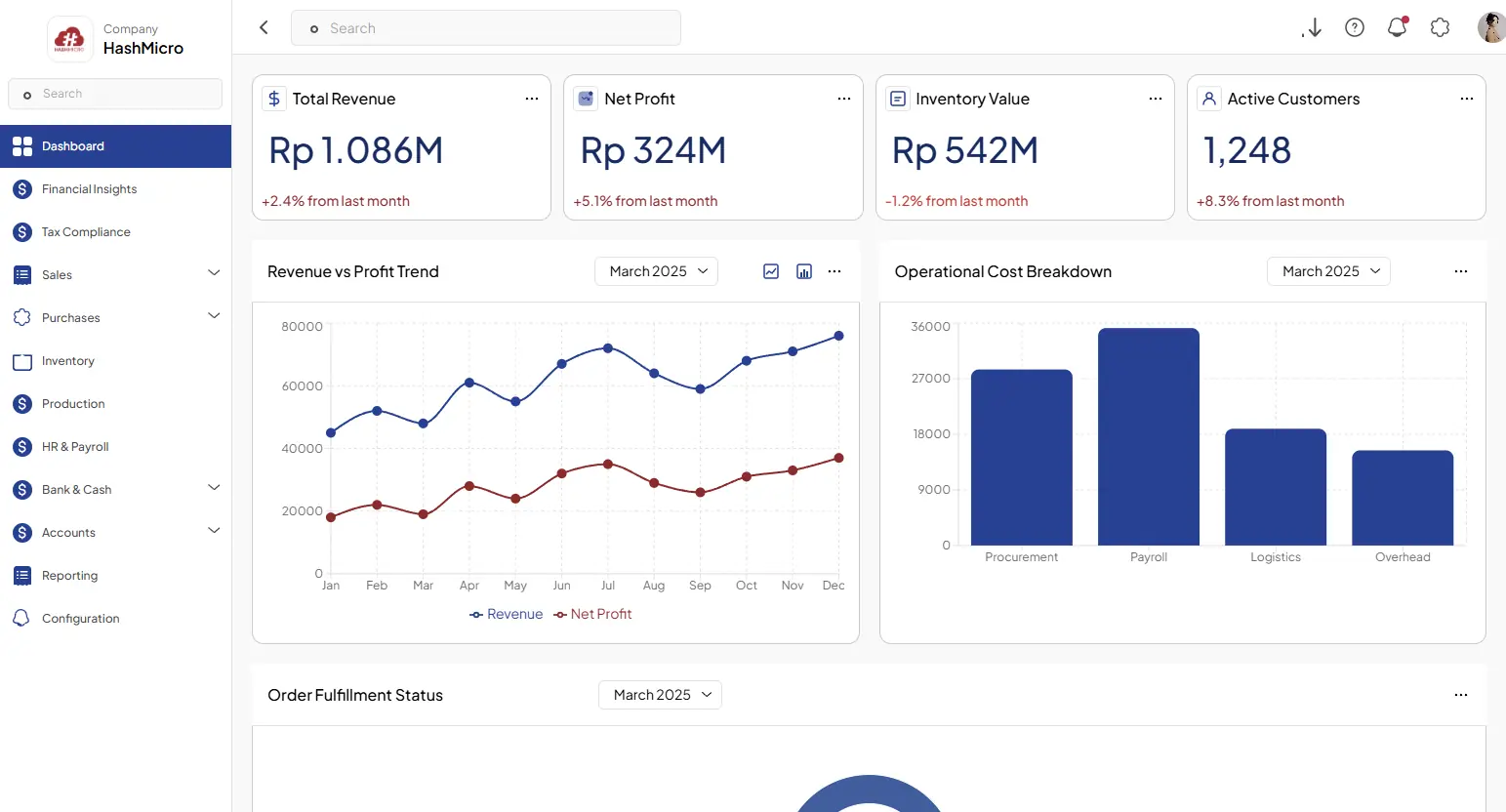Click the download arrow icon in header
Screen dimensions: 1506x812
point(1313,28)
